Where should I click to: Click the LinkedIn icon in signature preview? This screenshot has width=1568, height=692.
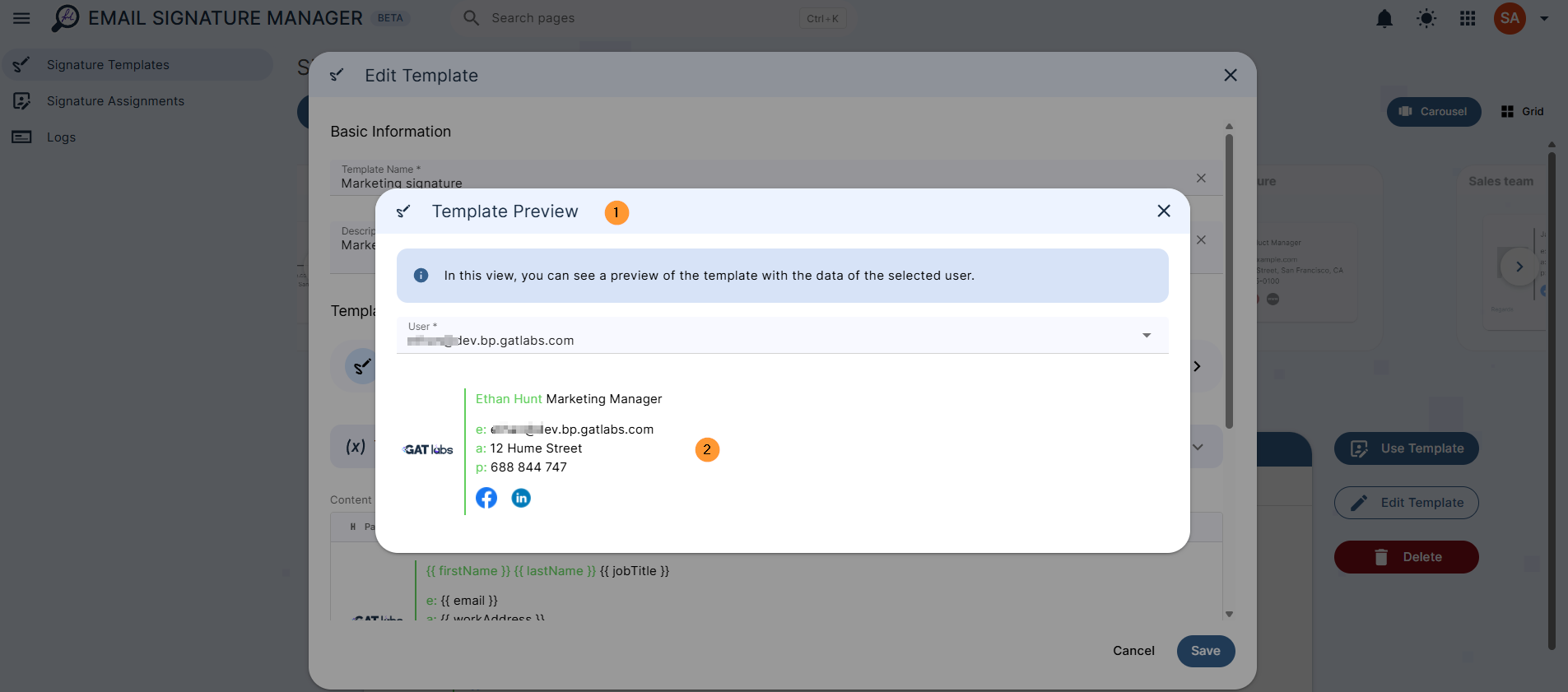pyautogui.click(x=521, y=498)
